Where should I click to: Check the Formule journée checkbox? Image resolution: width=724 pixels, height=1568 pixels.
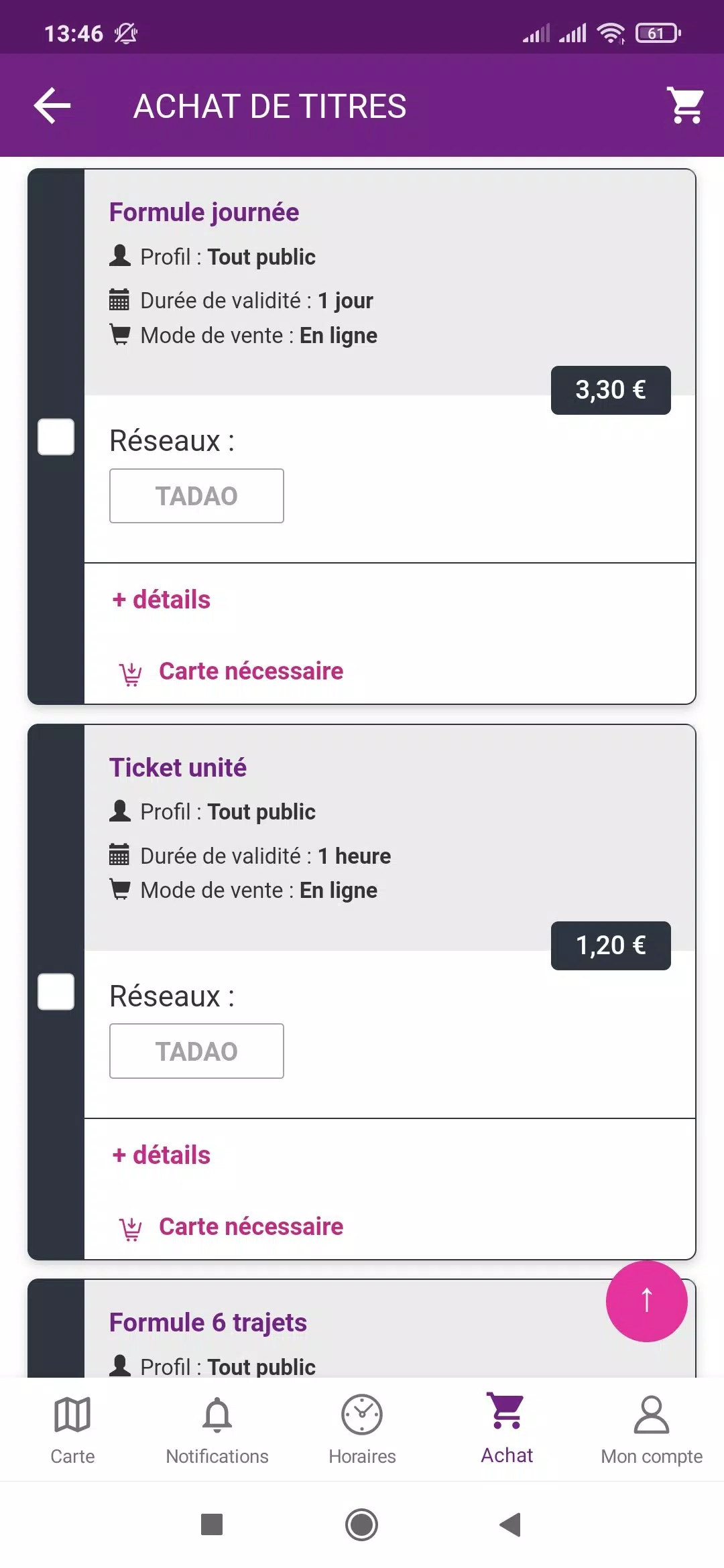click(56, 437)
